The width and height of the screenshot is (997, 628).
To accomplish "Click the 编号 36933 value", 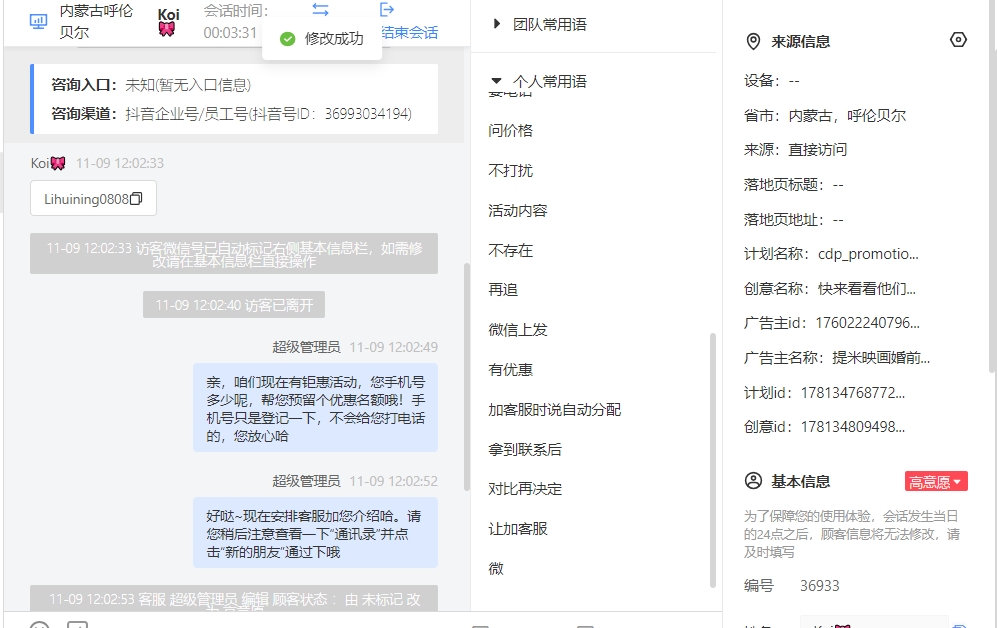I will coord(820,585).
